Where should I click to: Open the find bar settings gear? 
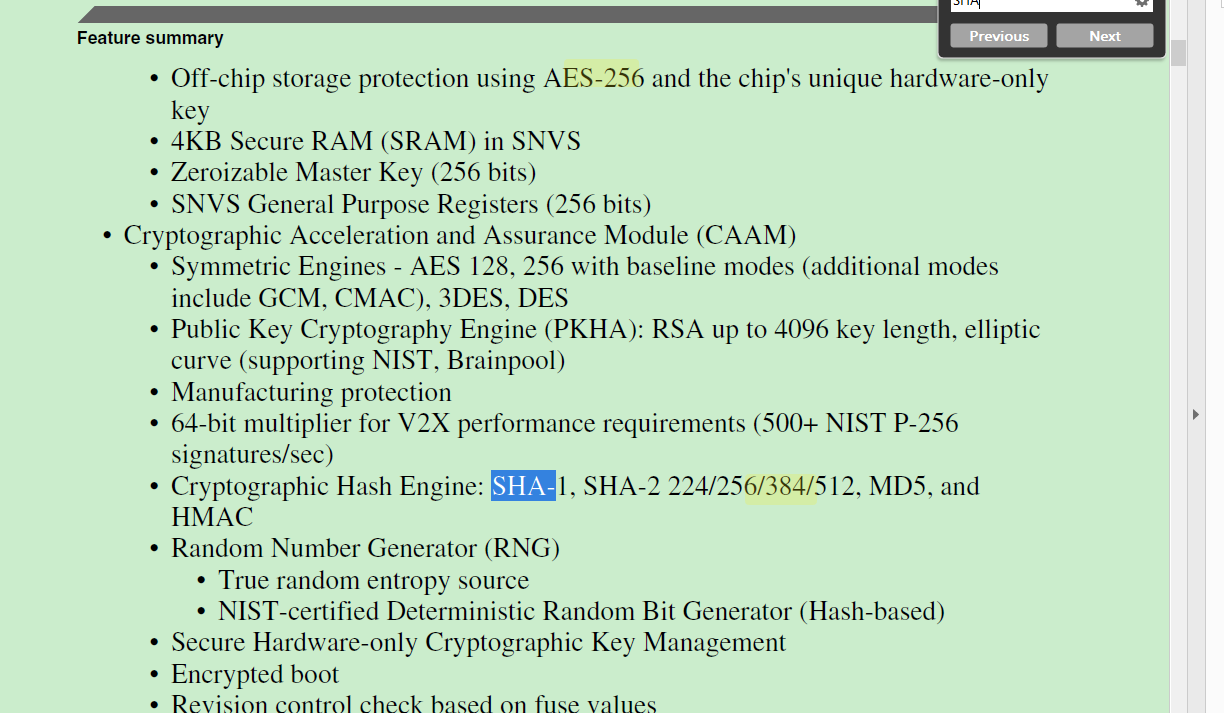click(x=1141, y=3)
